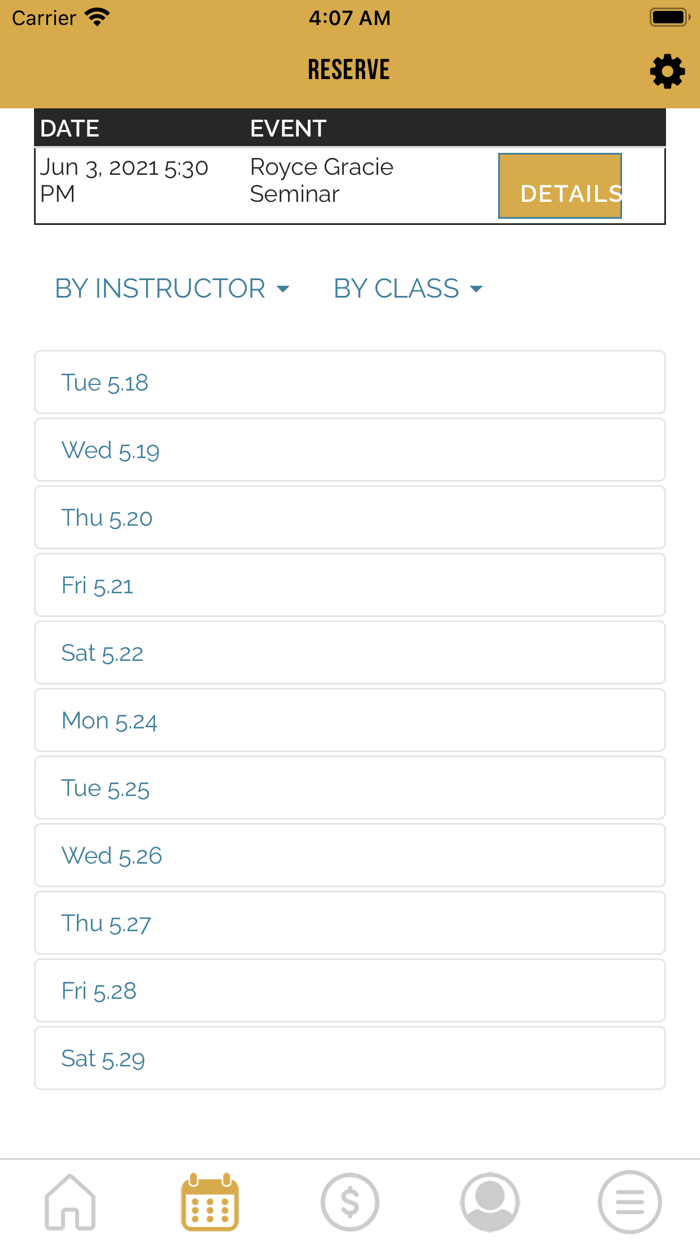Screen dimensions: 700x1244
Task: Open By Class filter dropdown
Action: (x=408, y=289)
